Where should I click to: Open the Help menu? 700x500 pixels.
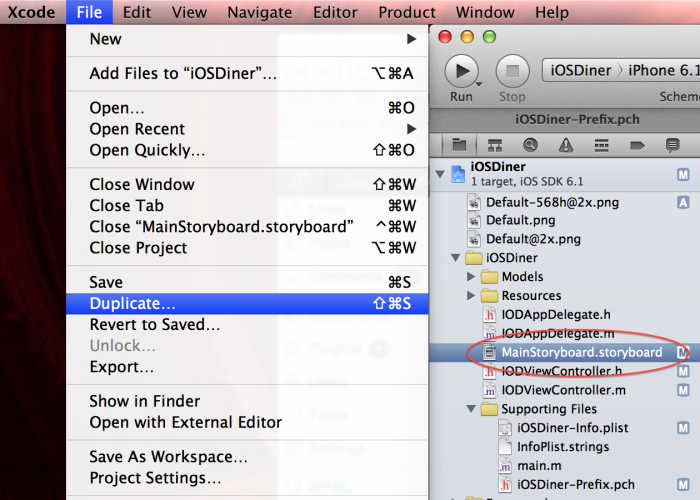[552, 12]
